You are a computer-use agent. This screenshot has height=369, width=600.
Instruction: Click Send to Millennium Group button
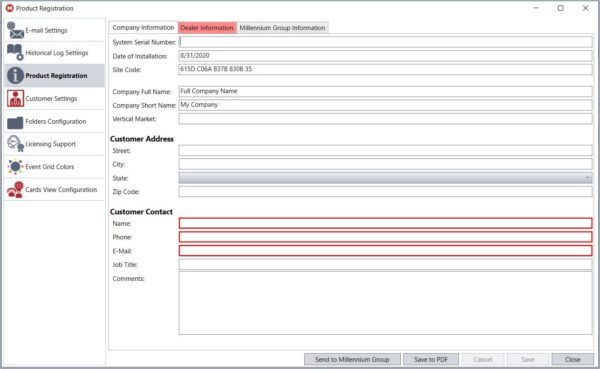point(352,359)
